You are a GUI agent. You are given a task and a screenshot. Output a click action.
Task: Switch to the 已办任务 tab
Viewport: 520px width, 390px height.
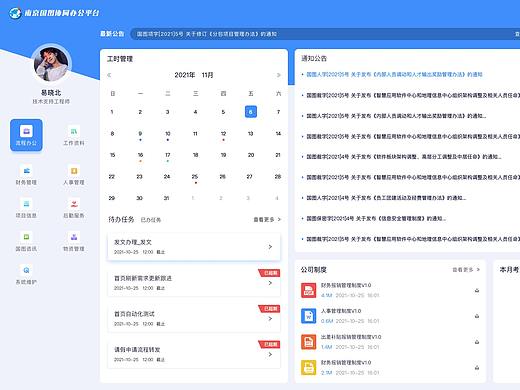pos(151,220)
